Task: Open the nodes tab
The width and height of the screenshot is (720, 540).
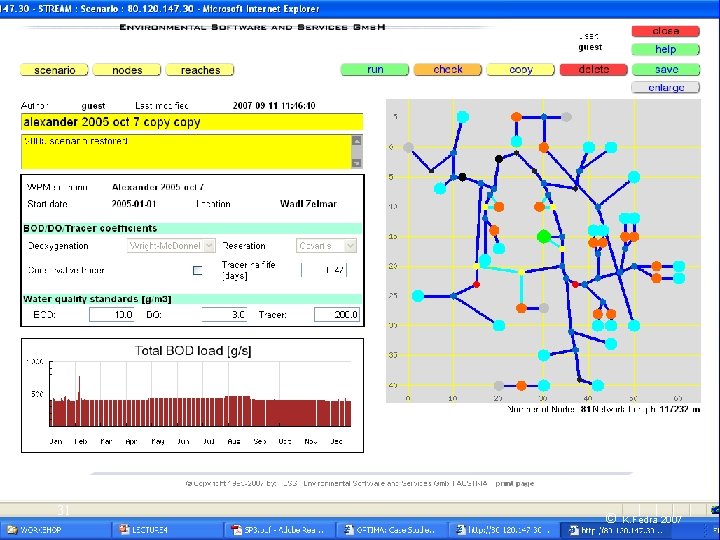Action: click(127, 70)
